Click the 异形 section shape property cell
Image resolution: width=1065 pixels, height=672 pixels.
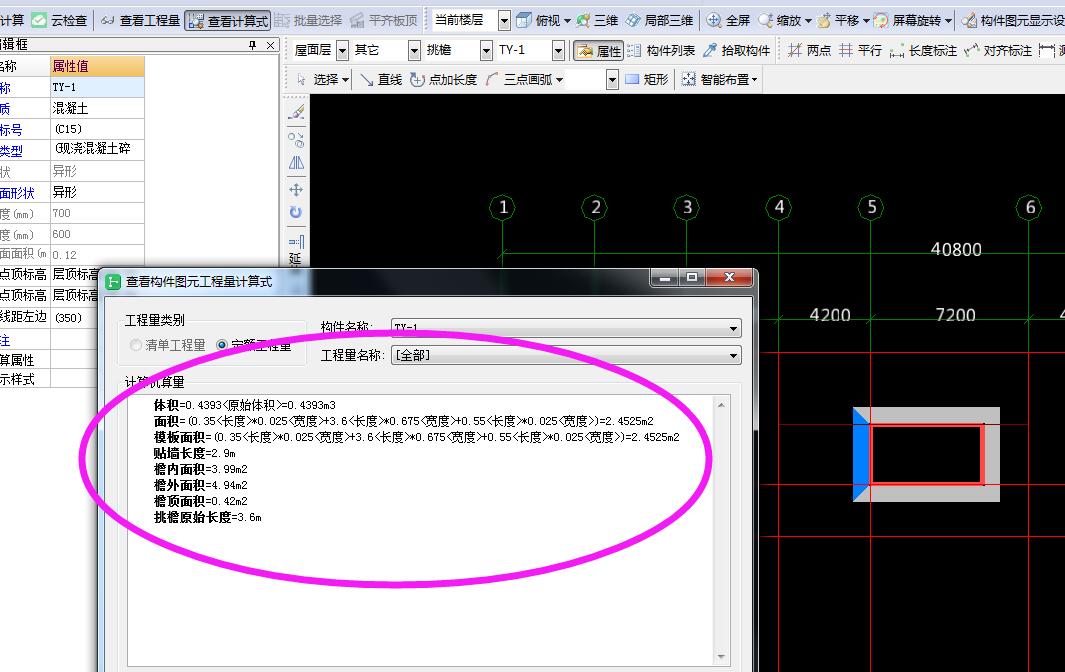[x=97, y=192]
